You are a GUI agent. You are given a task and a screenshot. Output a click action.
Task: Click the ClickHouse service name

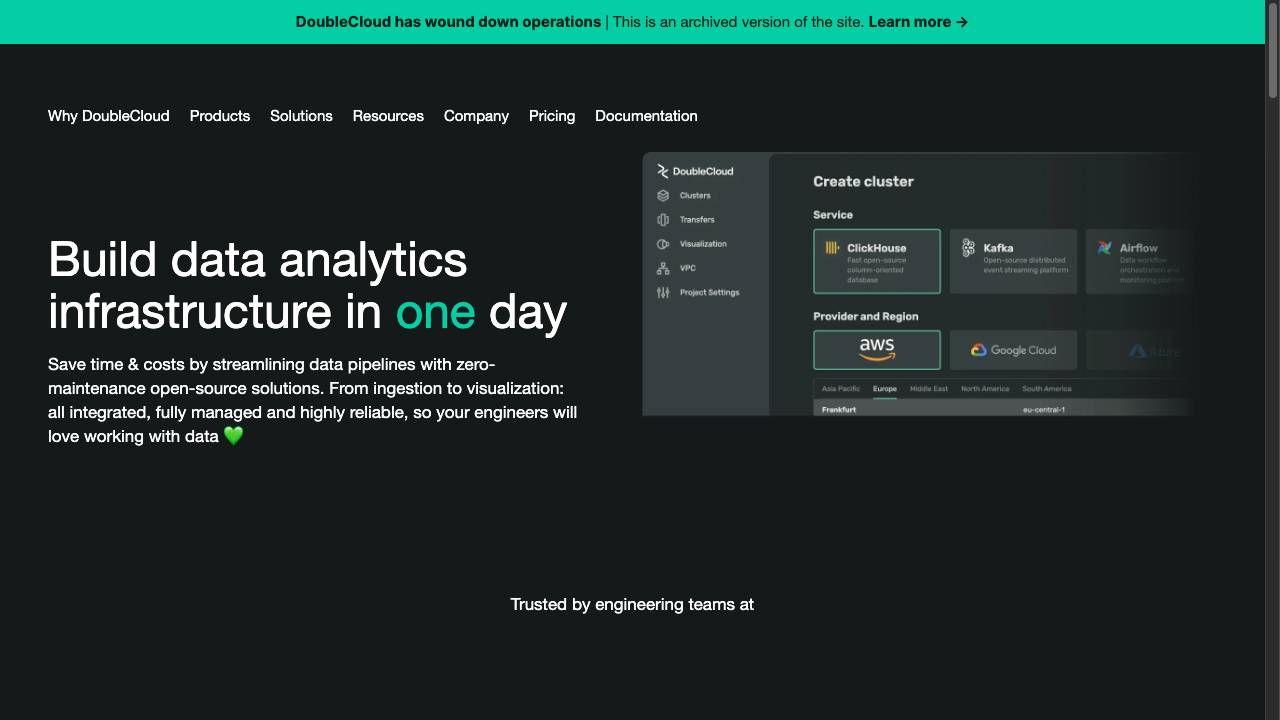[877, 248]
